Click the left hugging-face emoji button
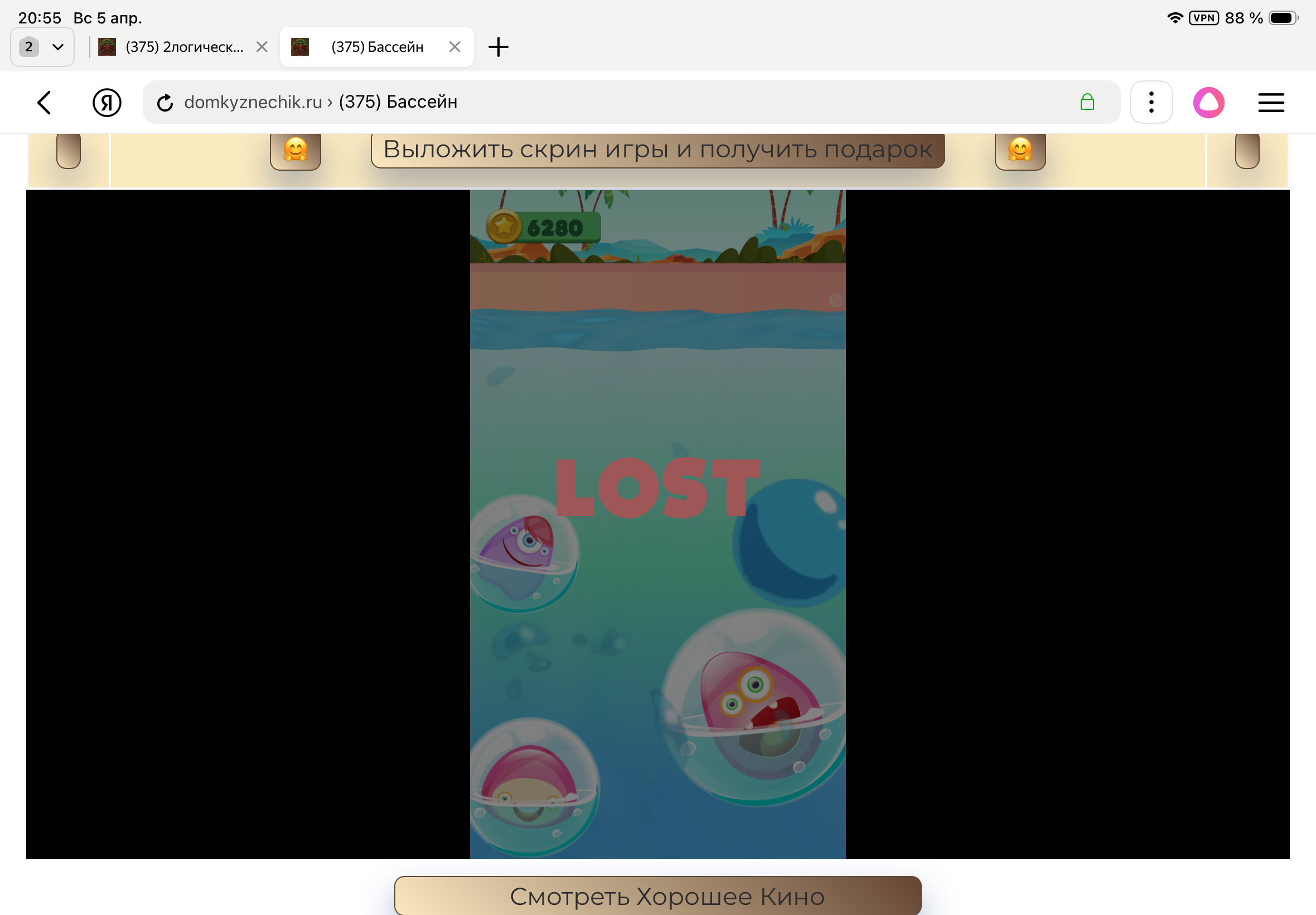Image resolution: width=1316 pixels, height=915 pixels. 296,151
